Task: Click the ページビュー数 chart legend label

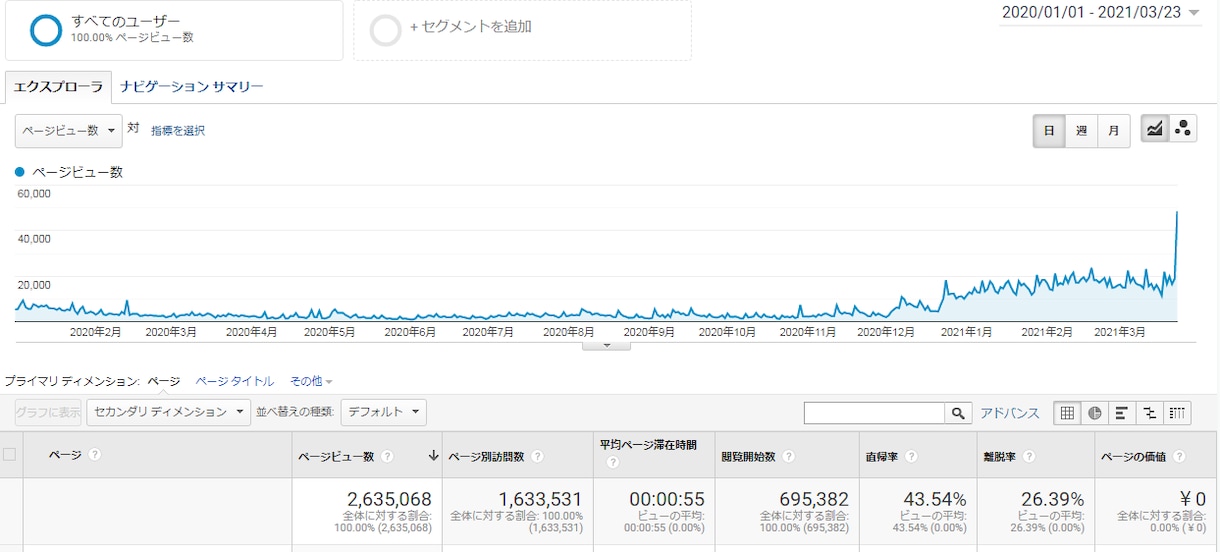Action: [78, 172]
